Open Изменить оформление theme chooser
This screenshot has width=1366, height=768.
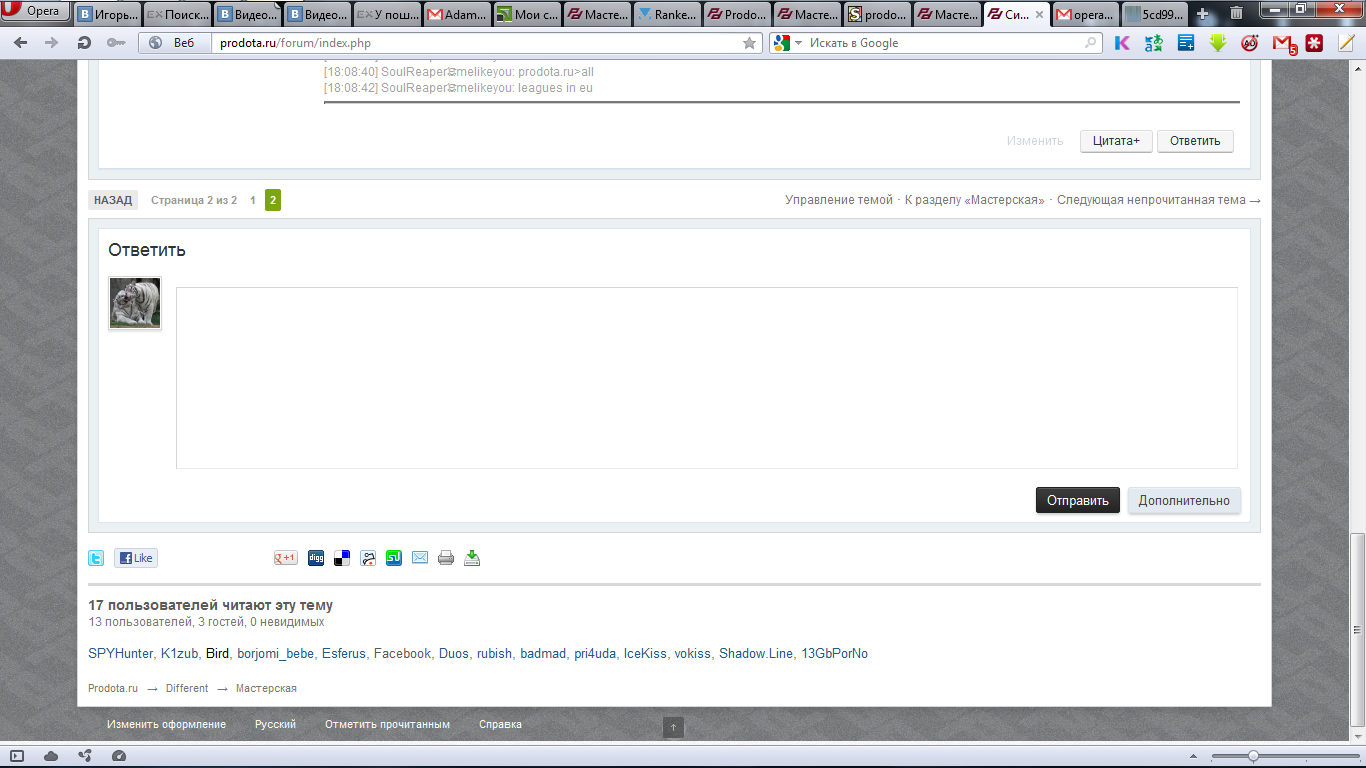click(x=167, y=724)
